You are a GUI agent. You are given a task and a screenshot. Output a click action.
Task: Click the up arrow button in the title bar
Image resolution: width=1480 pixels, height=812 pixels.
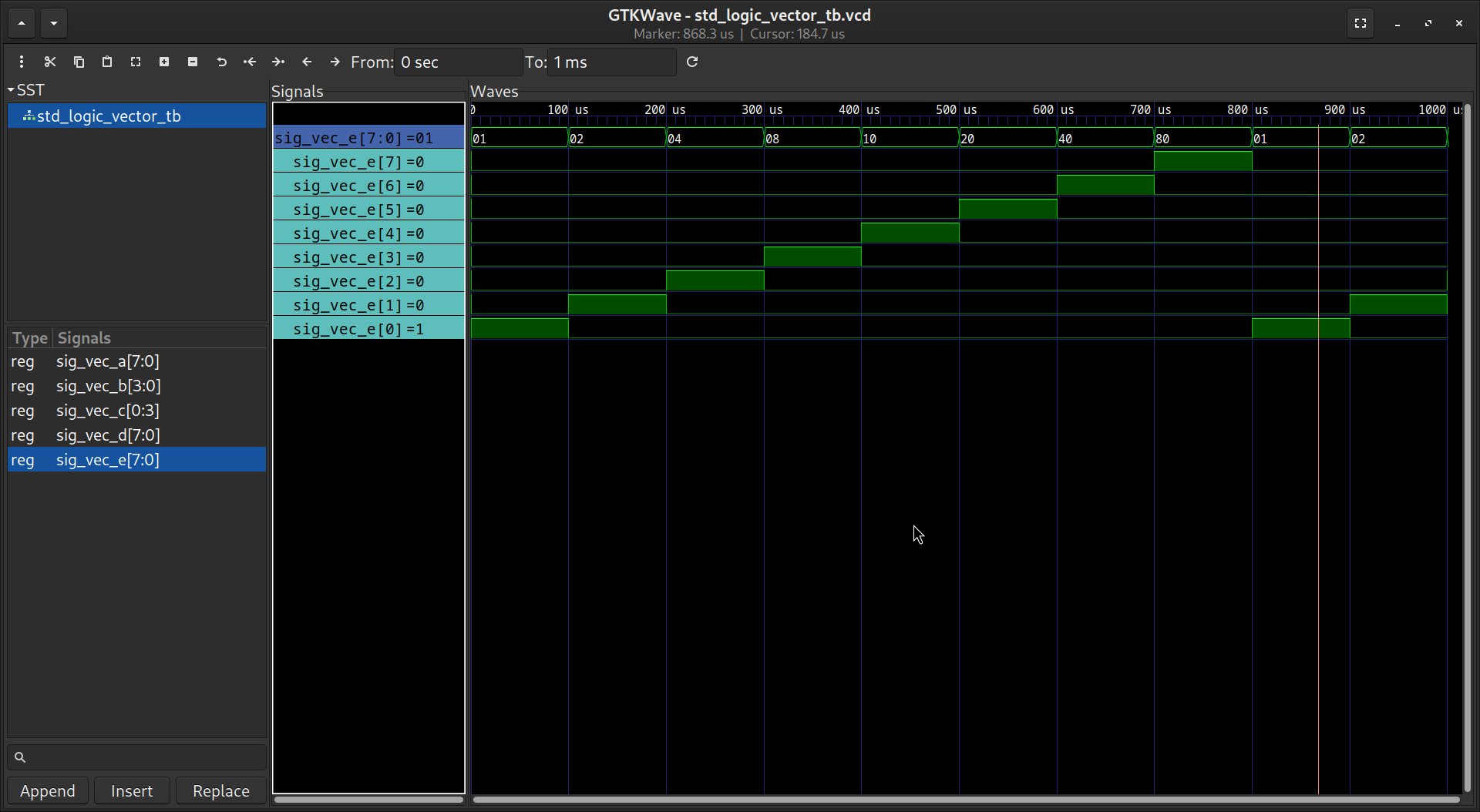(22, 23)
